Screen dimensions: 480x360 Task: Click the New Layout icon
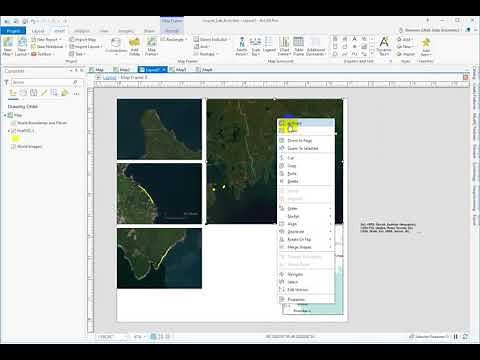(22, 46)
